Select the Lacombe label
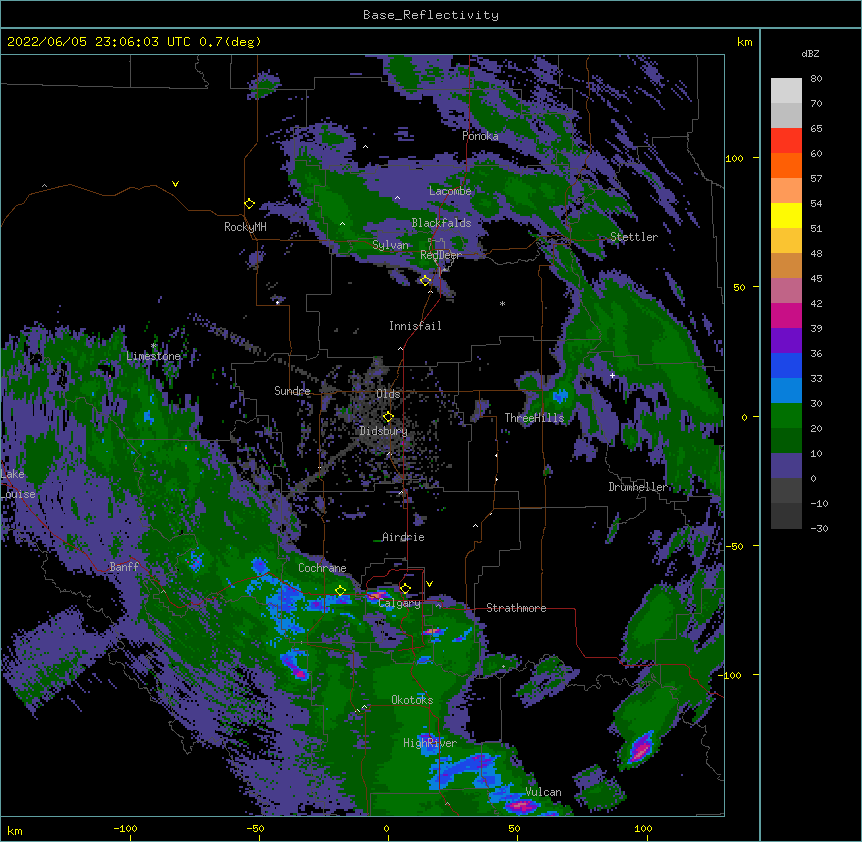The height and width of the screenshot is (842, 862). (450, 191)
